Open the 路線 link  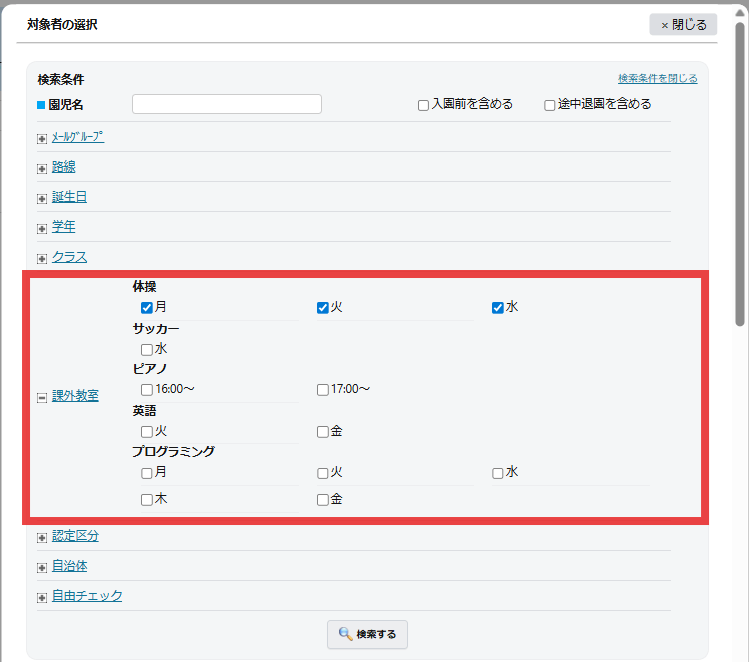click(64, 167)
